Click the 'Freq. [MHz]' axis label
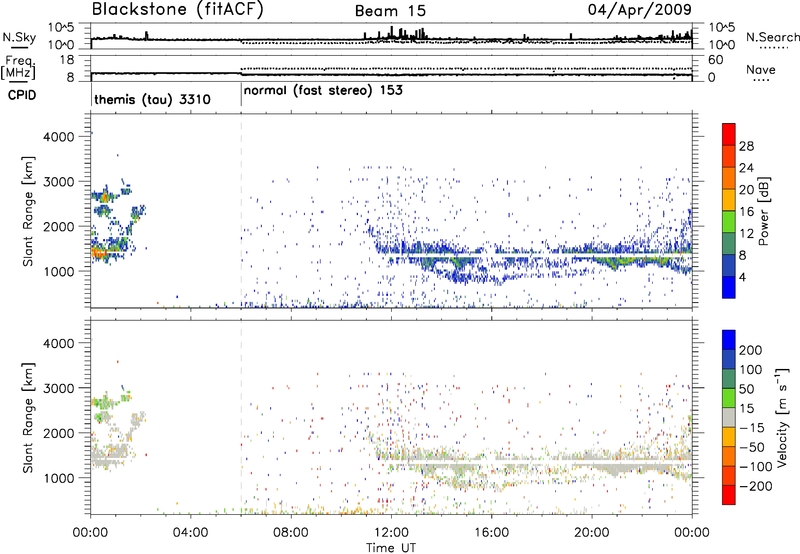 point(19,68)
